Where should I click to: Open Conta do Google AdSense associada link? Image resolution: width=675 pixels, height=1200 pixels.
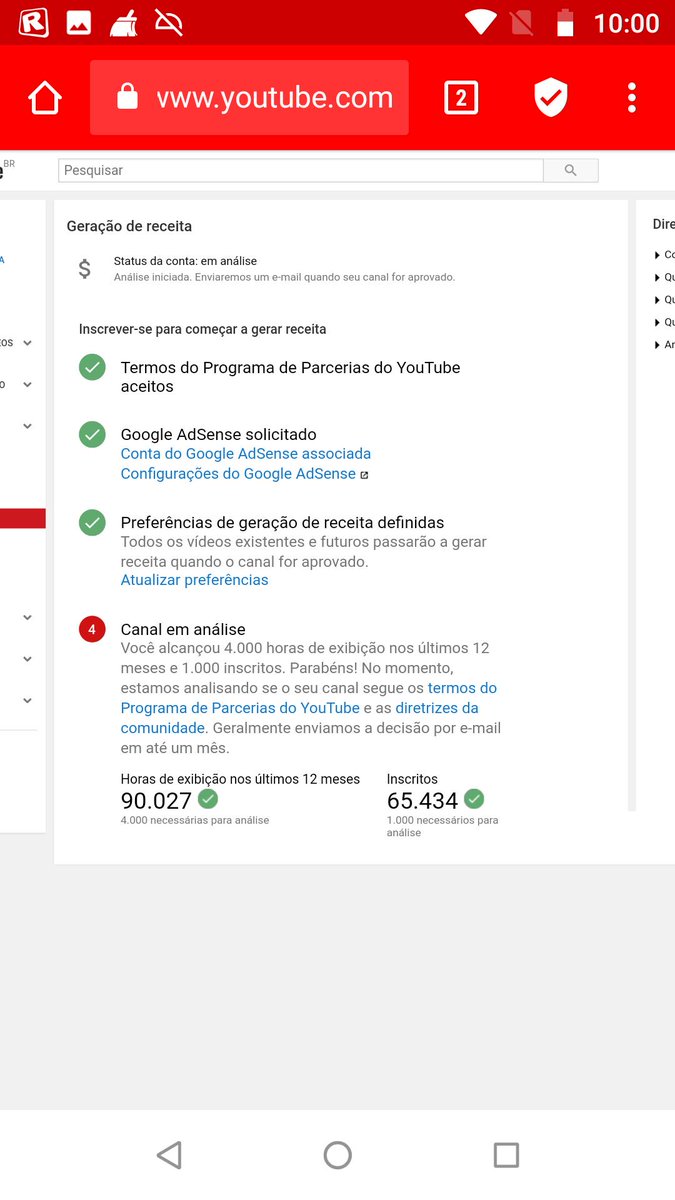click(x=246, y=454)
